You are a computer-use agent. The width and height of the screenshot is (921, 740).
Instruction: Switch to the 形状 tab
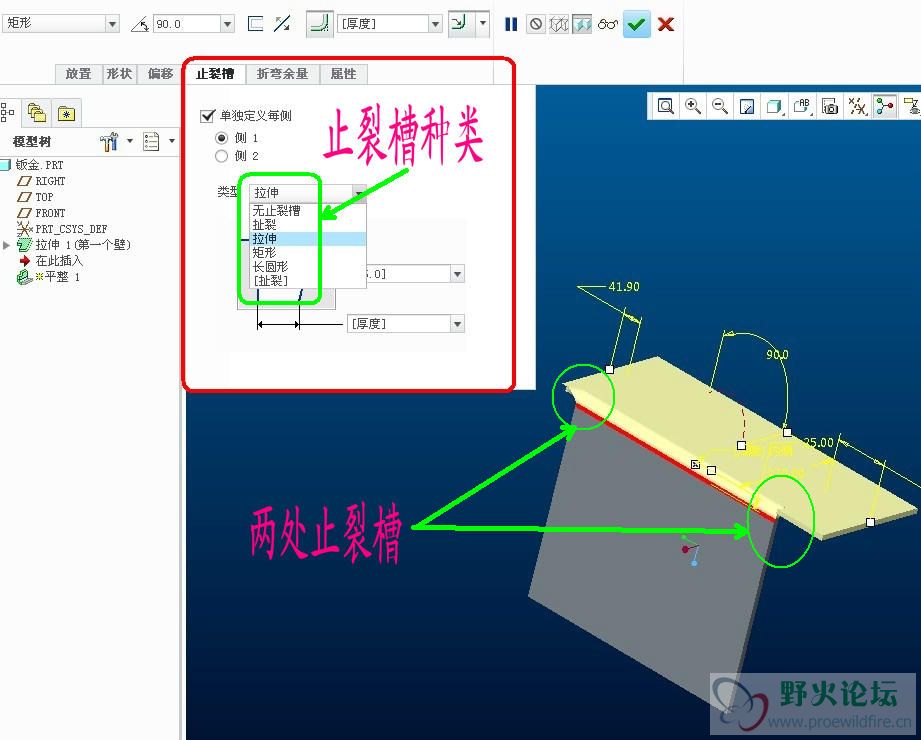pos(119,74)
